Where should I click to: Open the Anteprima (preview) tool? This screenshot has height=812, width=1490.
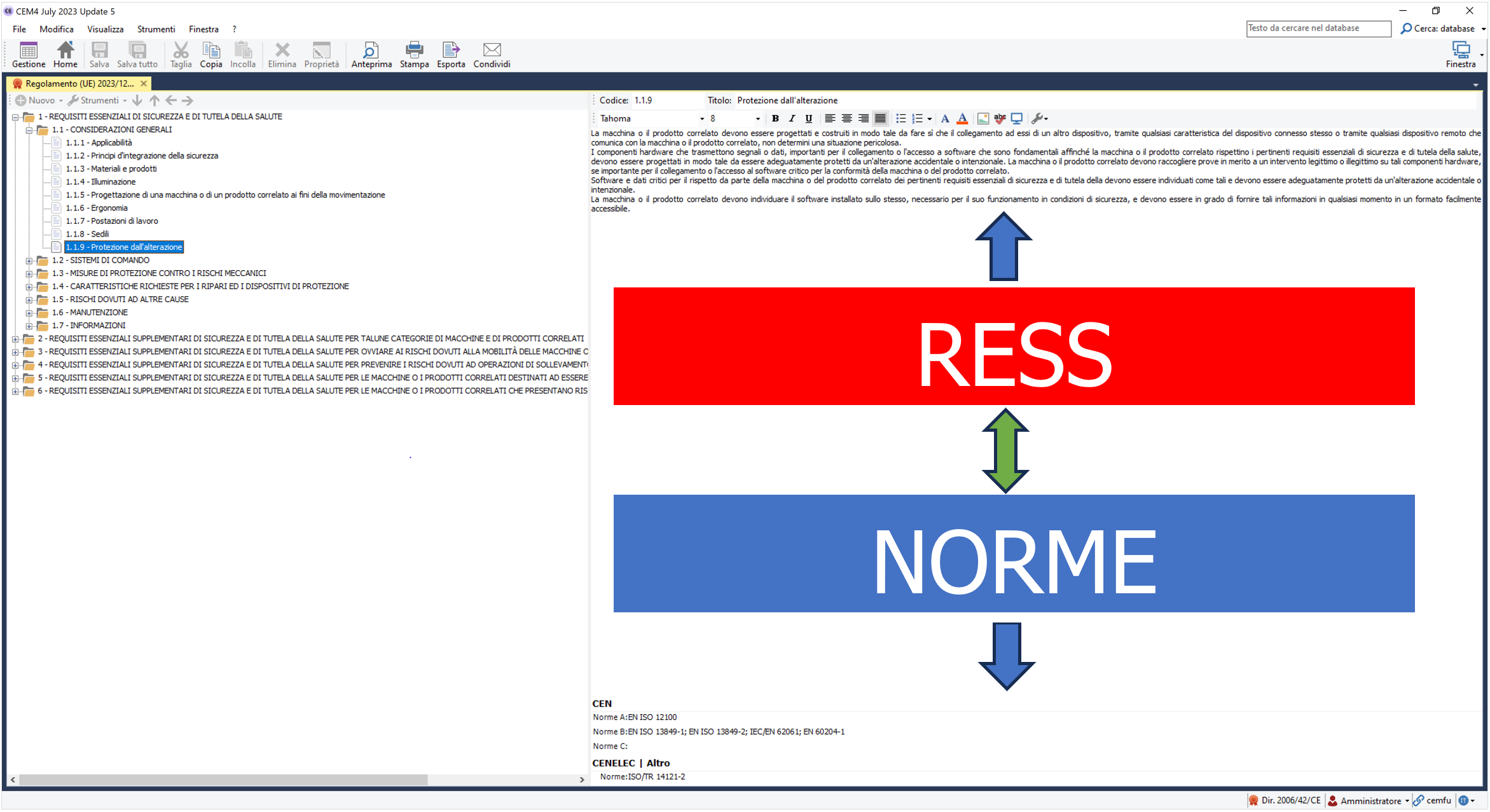coord(371,55)
